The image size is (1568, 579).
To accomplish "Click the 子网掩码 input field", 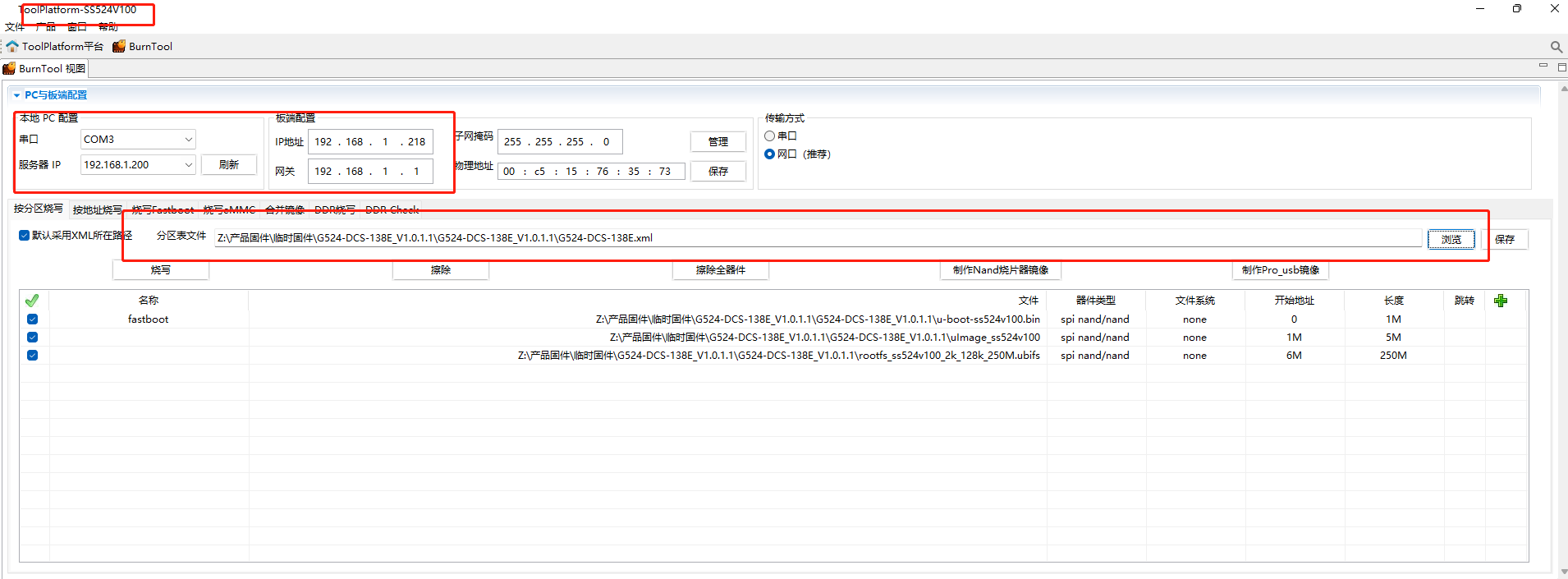I will click(560, 142).
